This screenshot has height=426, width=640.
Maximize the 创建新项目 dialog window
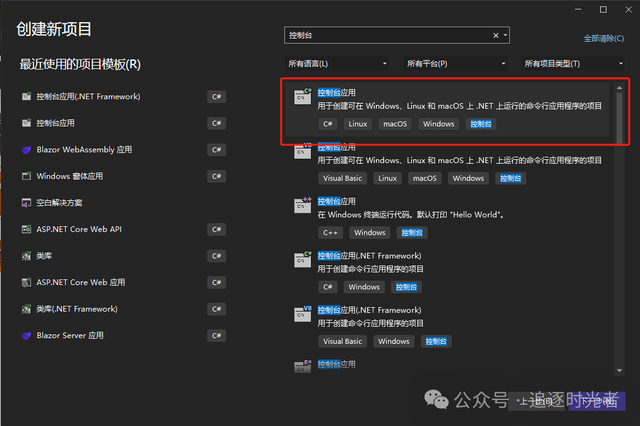603,9
